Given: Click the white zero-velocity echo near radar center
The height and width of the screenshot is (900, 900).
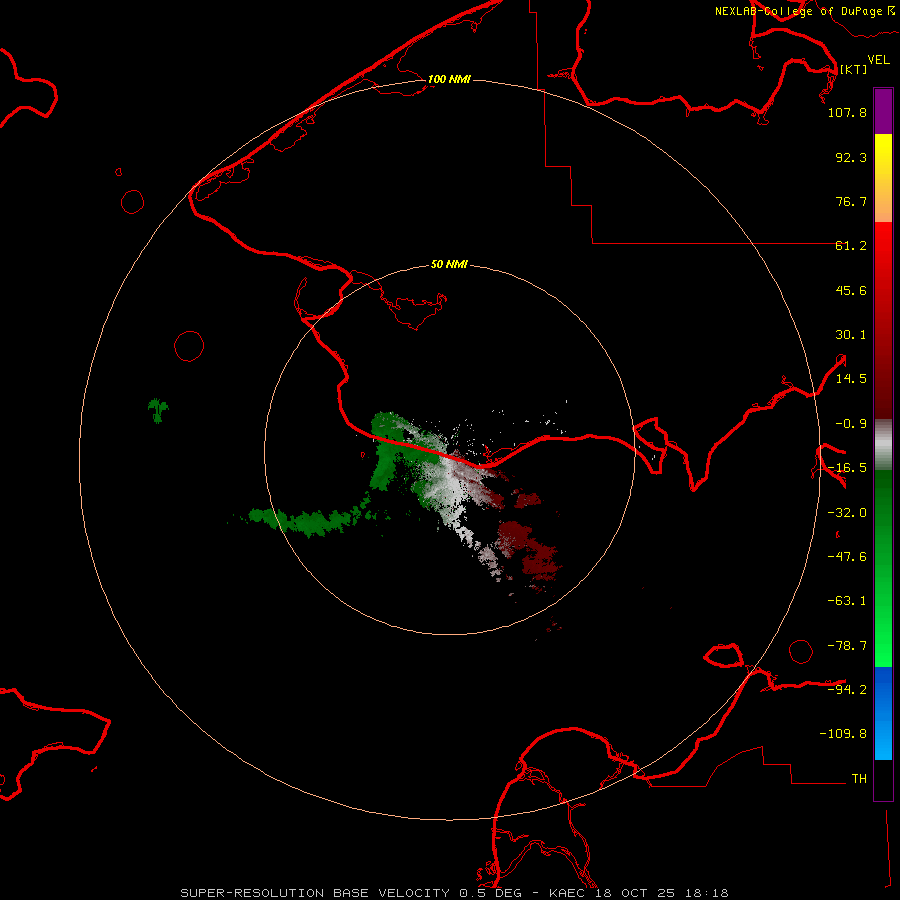Looking at the screenshot, I should click(x=451, y=488).
